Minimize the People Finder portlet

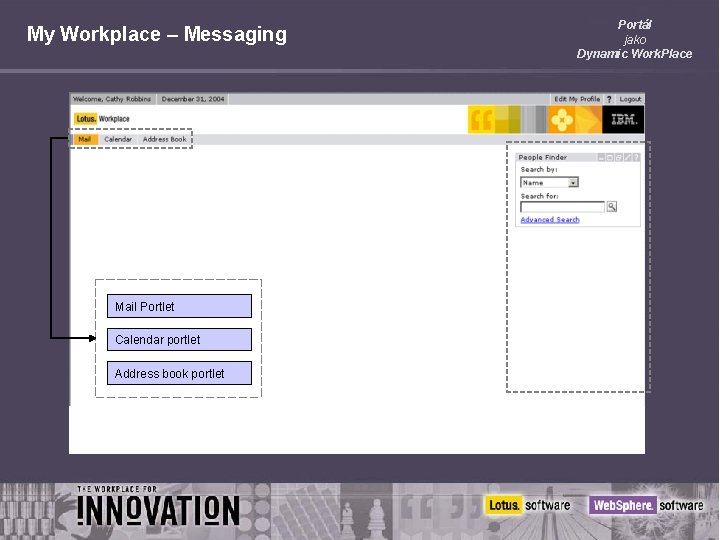[601, 157]
